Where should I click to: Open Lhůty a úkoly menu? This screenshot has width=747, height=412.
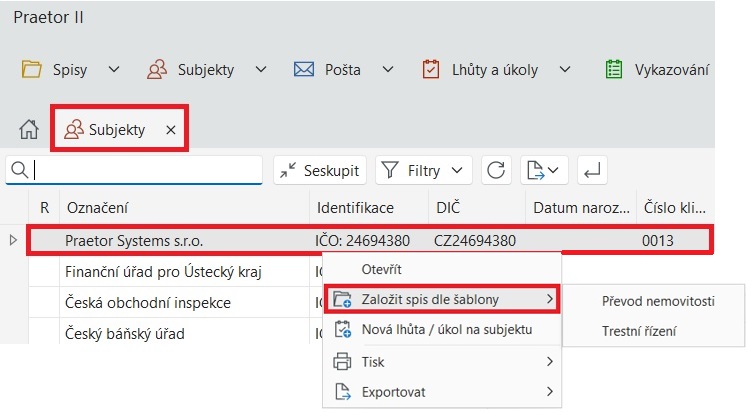496,69
